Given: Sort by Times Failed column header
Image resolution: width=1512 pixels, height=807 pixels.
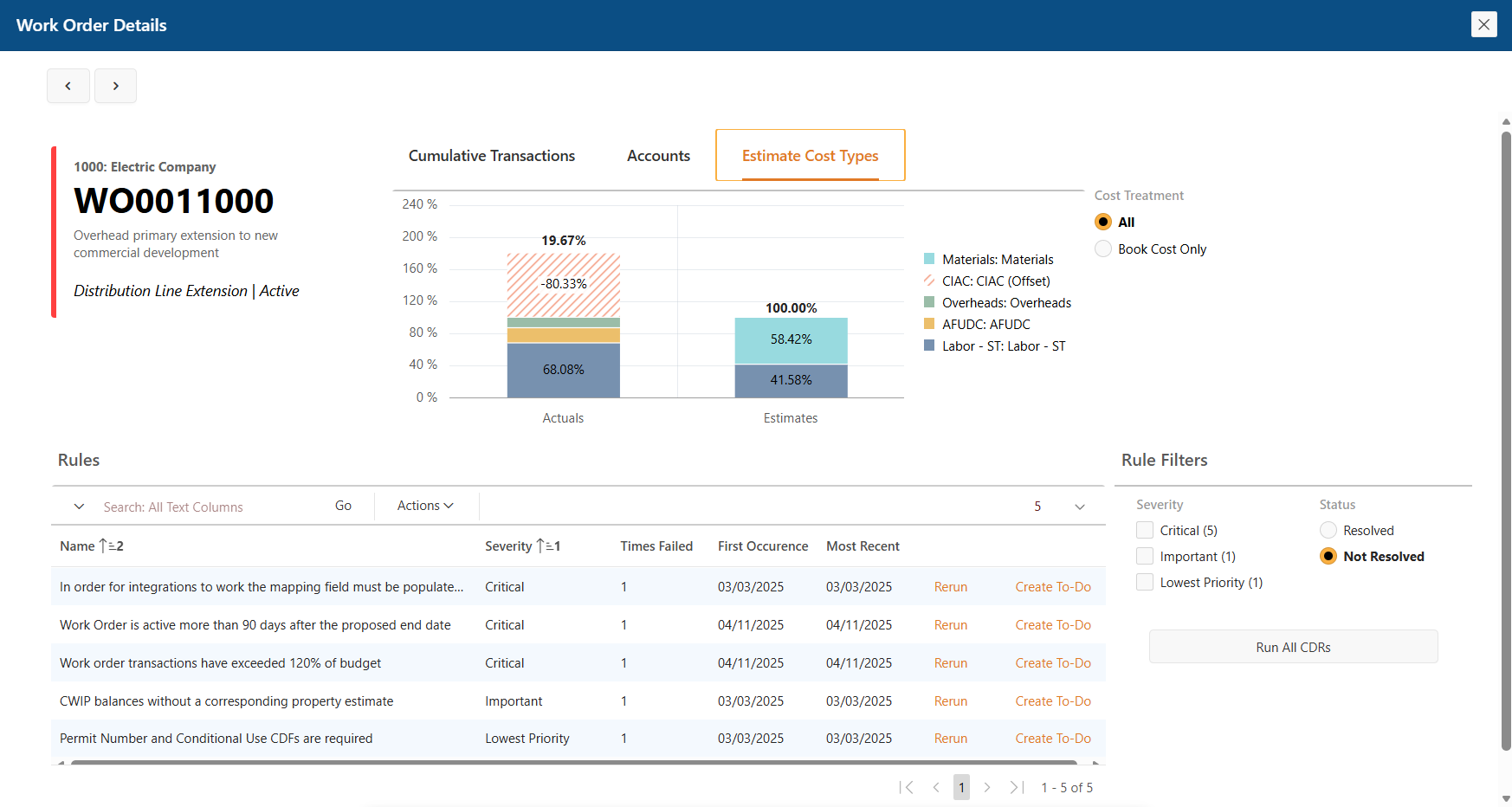Looking at the screenshot, I should point(656,546).
